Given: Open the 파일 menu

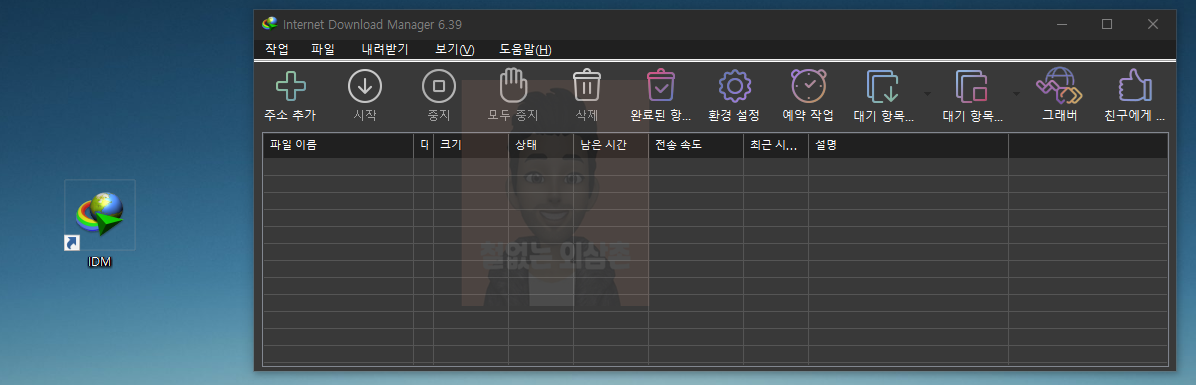Looking at the screenshot, I should [x=323, y=50].
